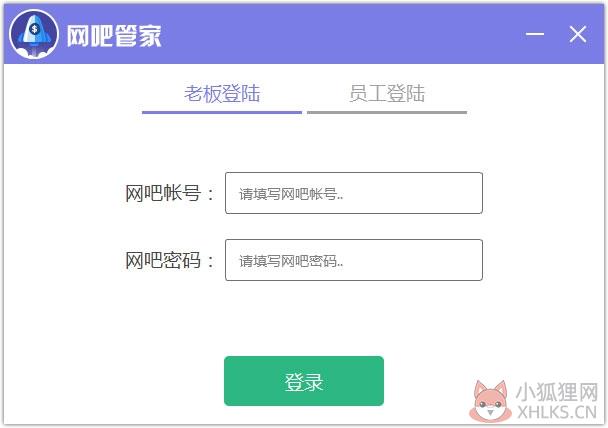The height and width of the screenshot is (428, 608).
Task: Close the 网吧管家 window with the X
Action: point(578,34)
